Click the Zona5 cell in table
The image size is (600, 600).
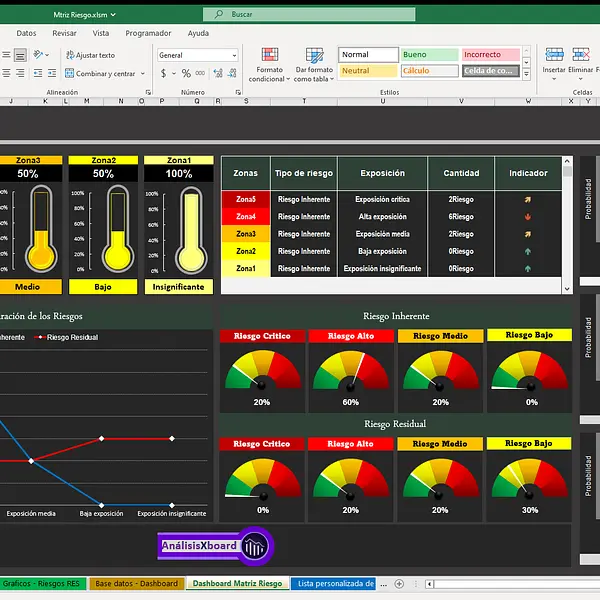[x=246, y=199]
